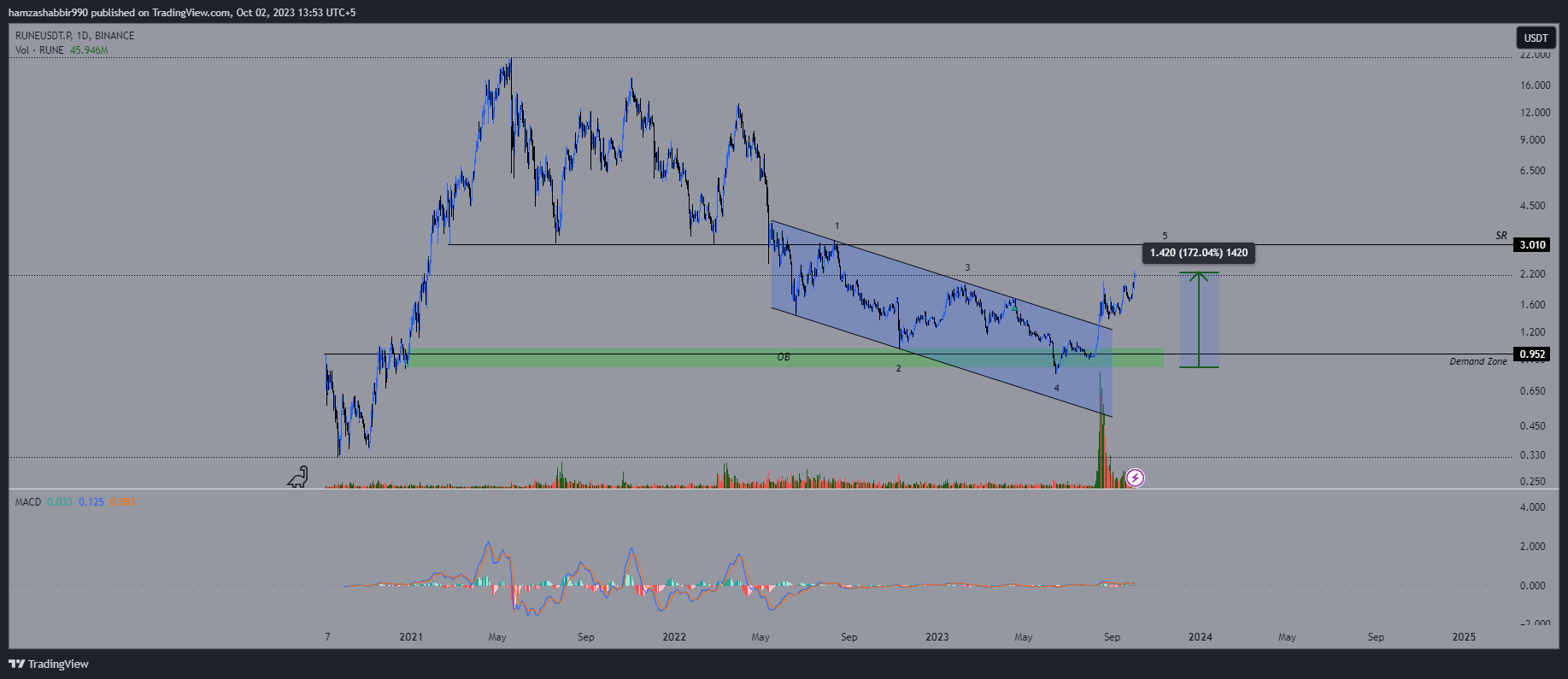Click the 6.500 price axis level
The height and width of the screenshot is (679, 1568).
click(x=1535, y=171)
